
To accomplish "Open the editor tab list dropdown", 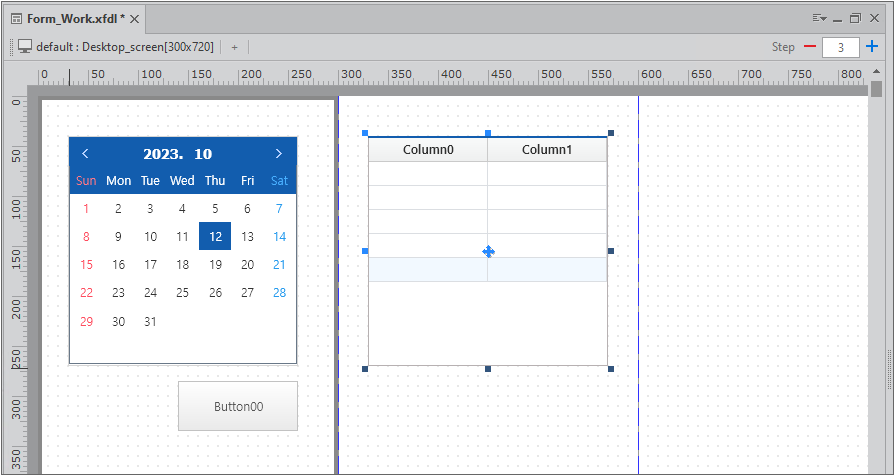I will coord(819,18).
